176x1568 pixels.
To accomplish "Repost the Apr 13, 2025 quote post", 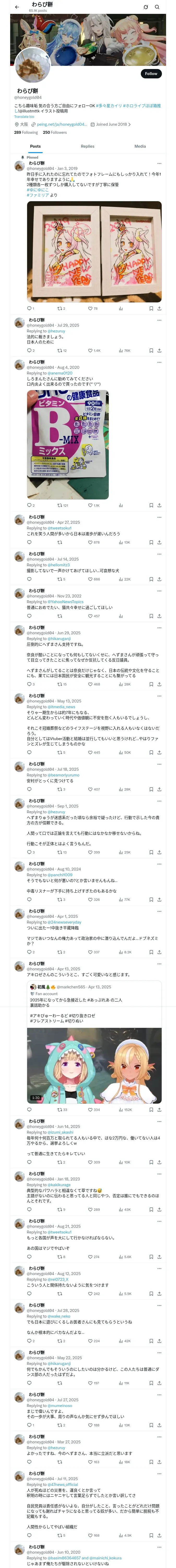I will 59,1110.
